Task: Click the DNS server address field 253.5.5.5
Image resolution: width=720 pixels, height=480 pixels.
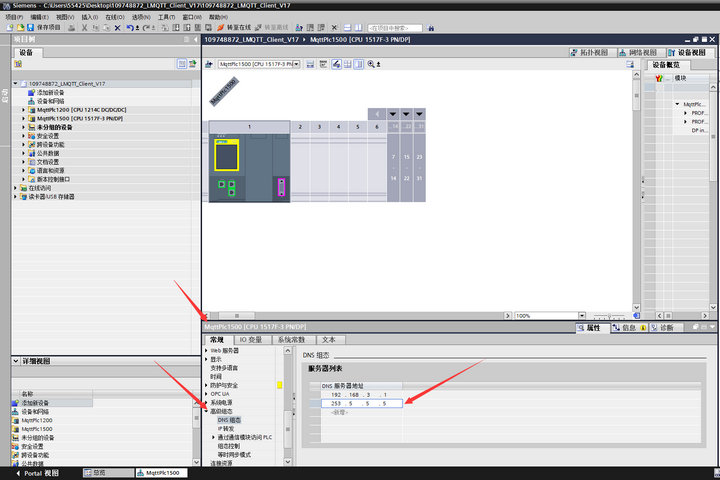Action: (360, 404)
